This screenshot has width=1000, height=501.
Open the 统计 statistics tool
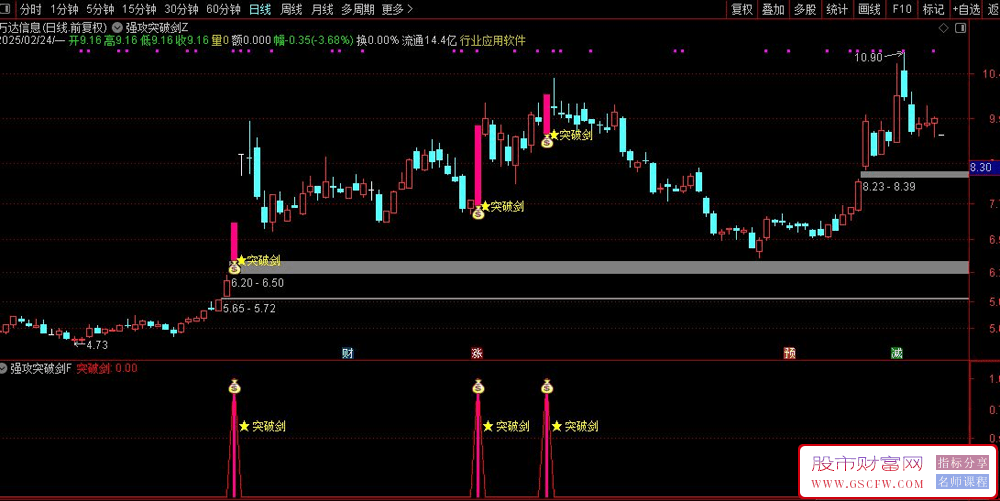tap(837, 9)
